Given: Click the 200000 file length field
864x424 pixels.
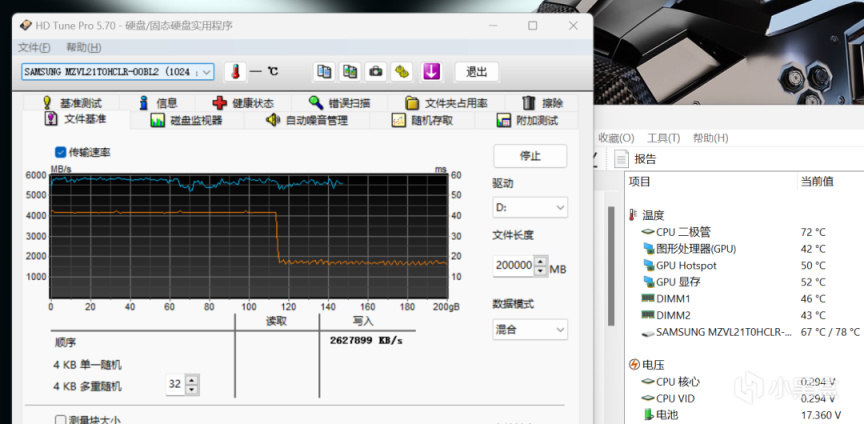Looking at the screenshot, I should (x=514, y=266).
